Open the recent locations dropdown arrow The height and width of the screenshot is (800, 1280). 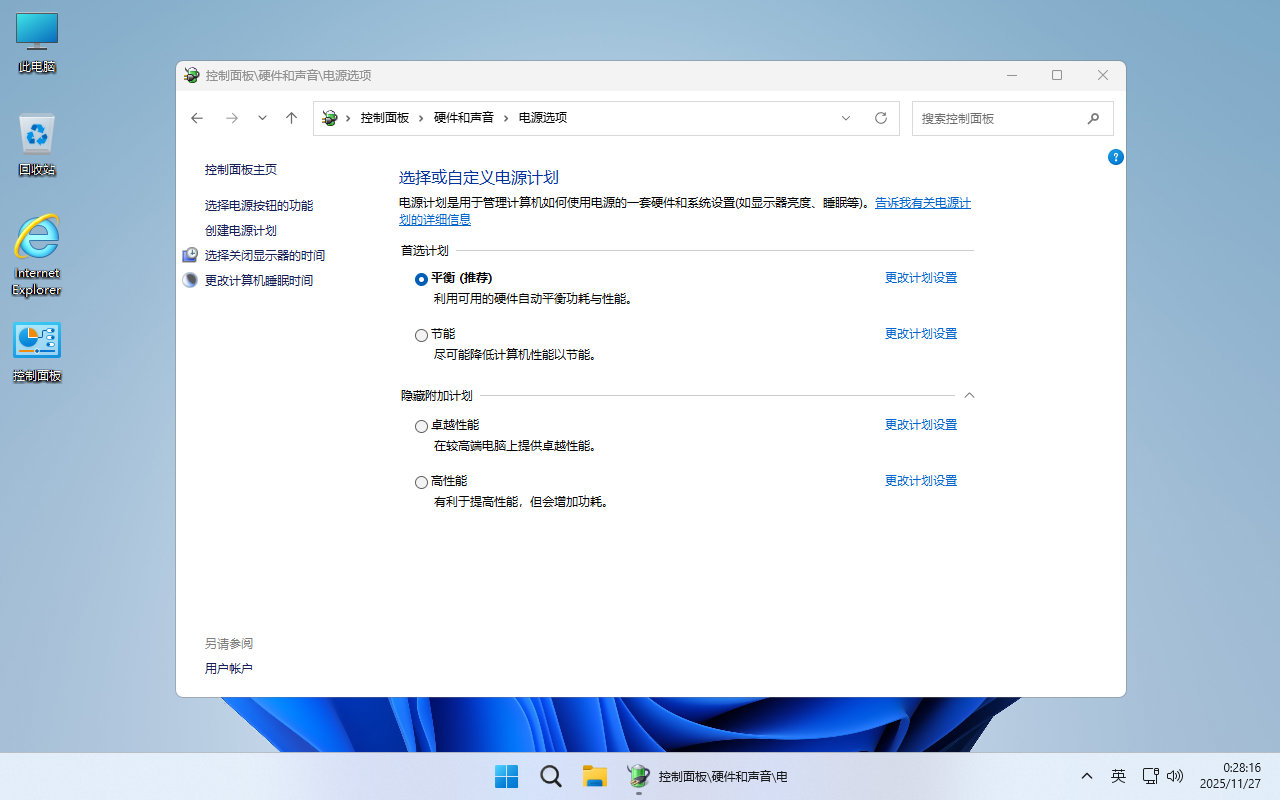(262, 118)
